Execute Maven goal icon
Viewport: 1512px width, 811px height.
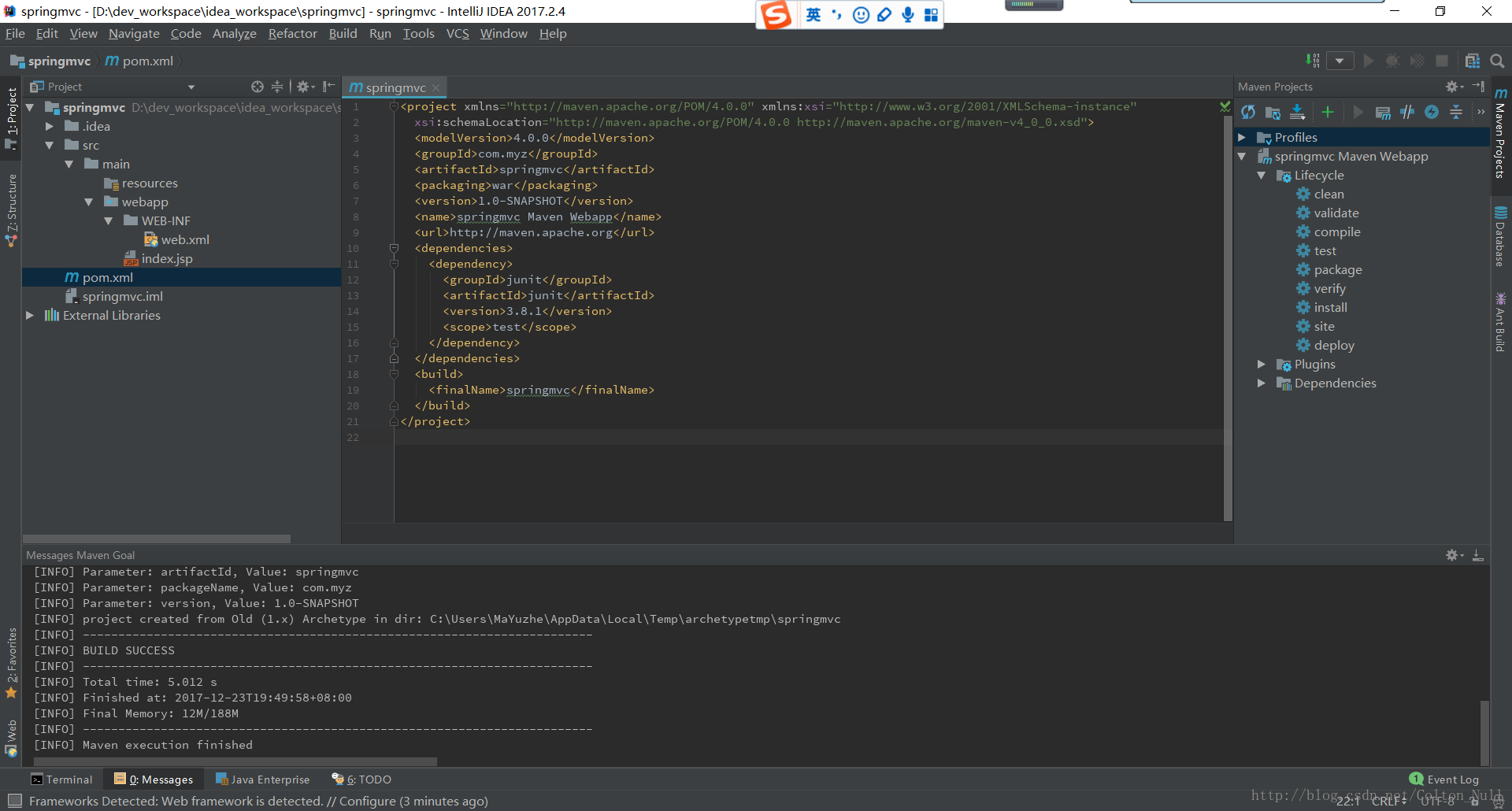pyautogui.click(x=1383, y=113)
